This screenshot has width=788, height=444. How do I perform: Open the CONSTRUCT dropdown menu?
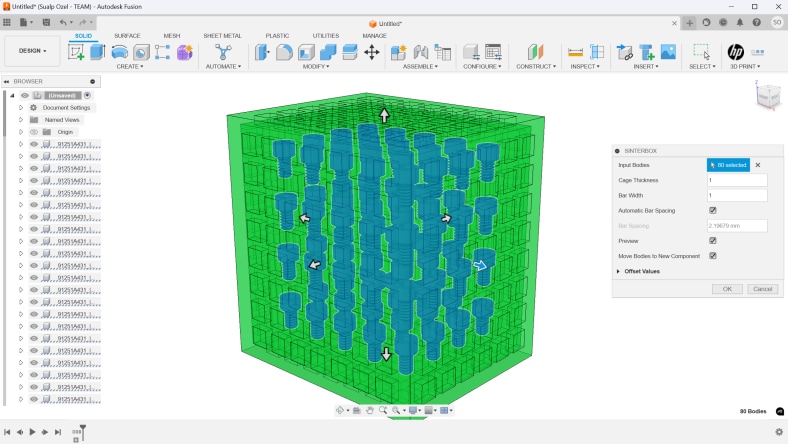(x=536, y=66)
